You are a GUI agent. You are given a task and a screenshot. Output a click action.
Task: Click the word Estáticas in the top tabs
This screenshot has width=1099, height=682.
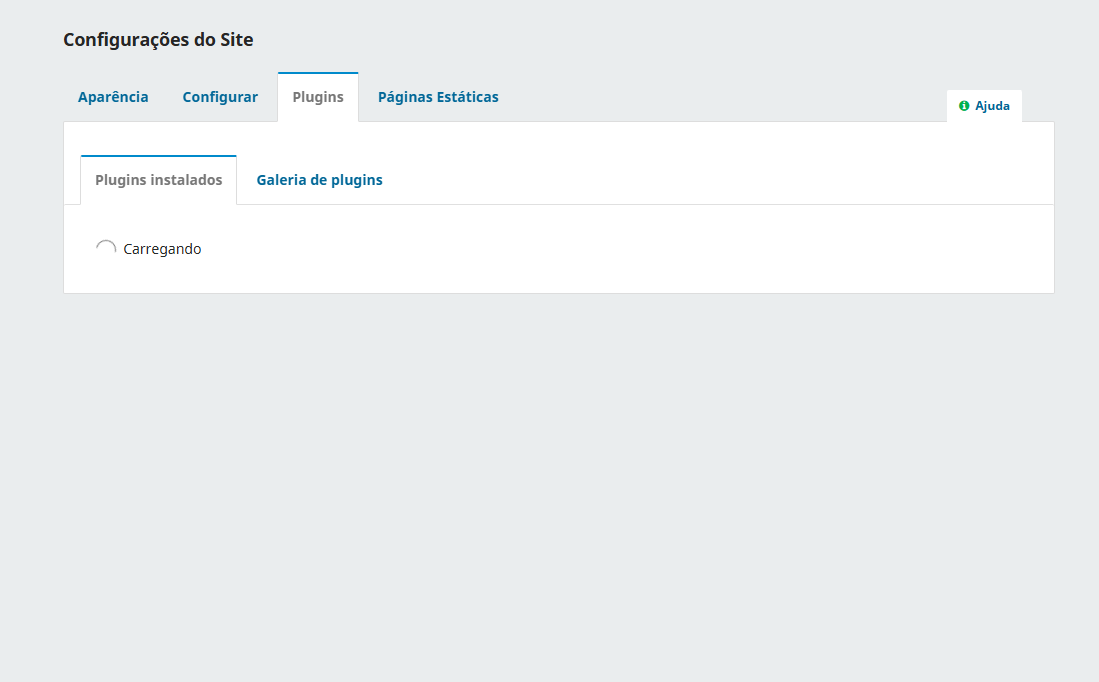click(466, 97)
